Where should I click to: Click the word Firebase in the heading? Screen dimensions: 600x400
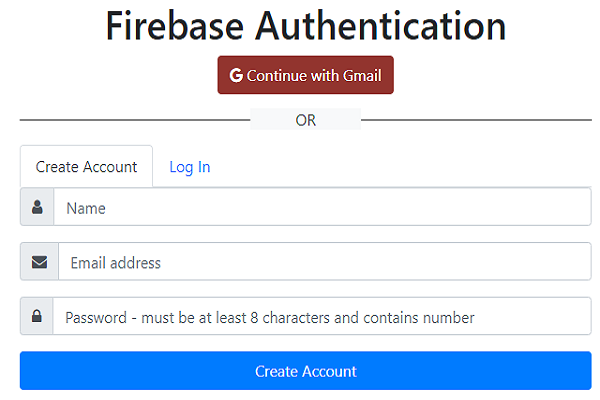coord(175,26)
